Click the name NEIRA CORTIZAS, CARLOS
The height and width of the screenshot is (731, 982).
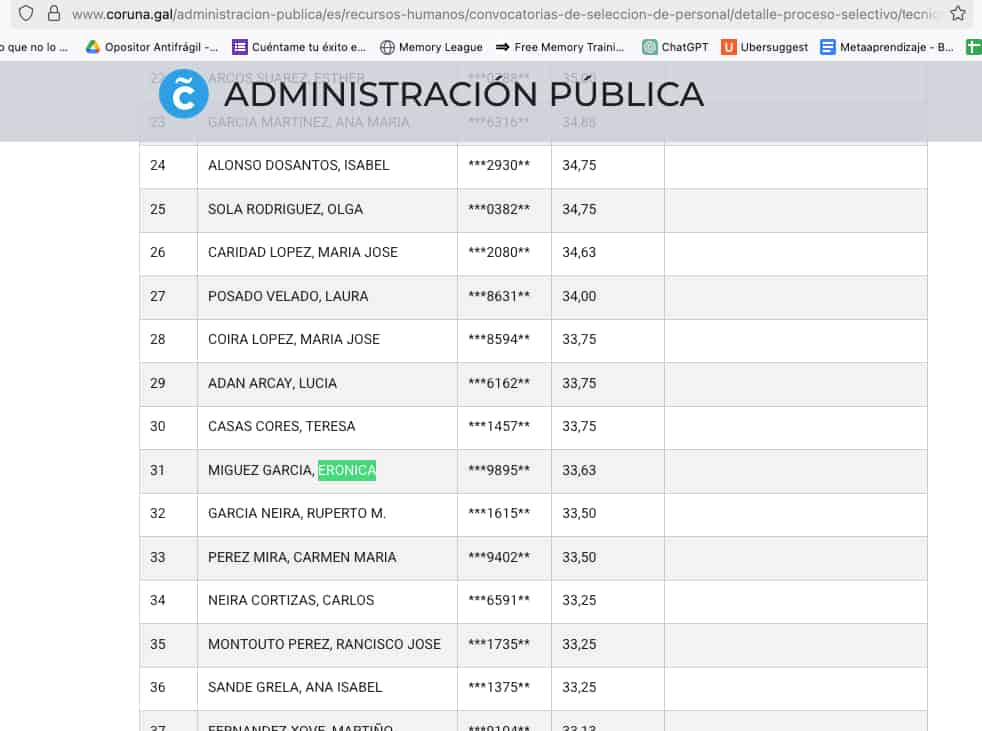pyautogui.click(x=291, y=601)
